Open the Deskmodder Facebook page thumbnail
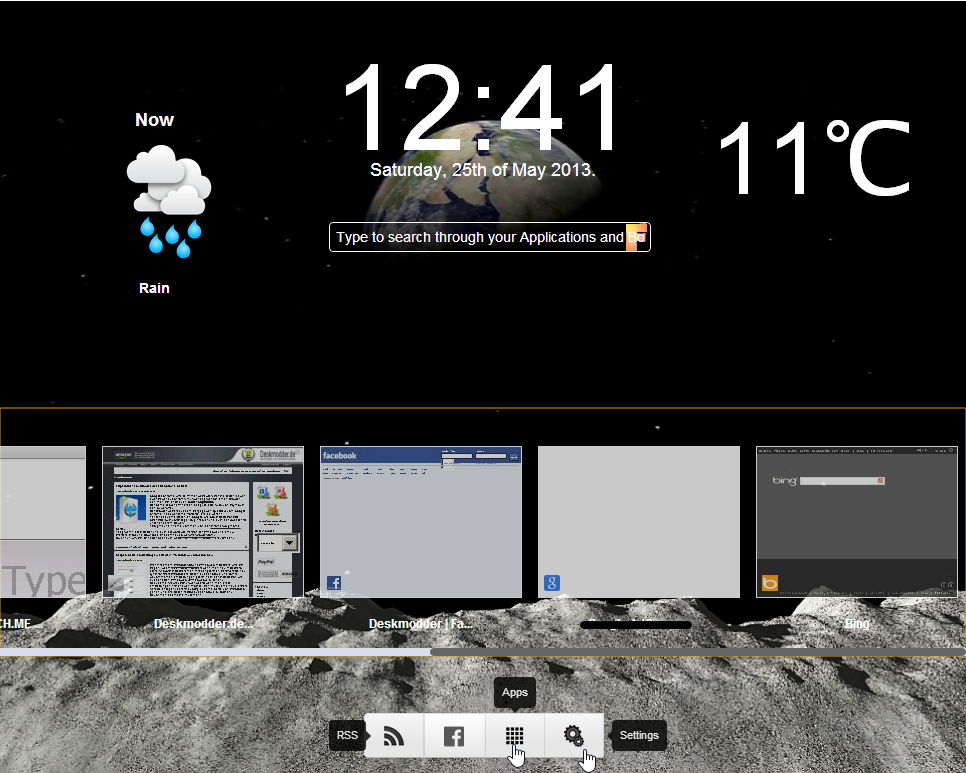966x773 pixels. (421, 522)
